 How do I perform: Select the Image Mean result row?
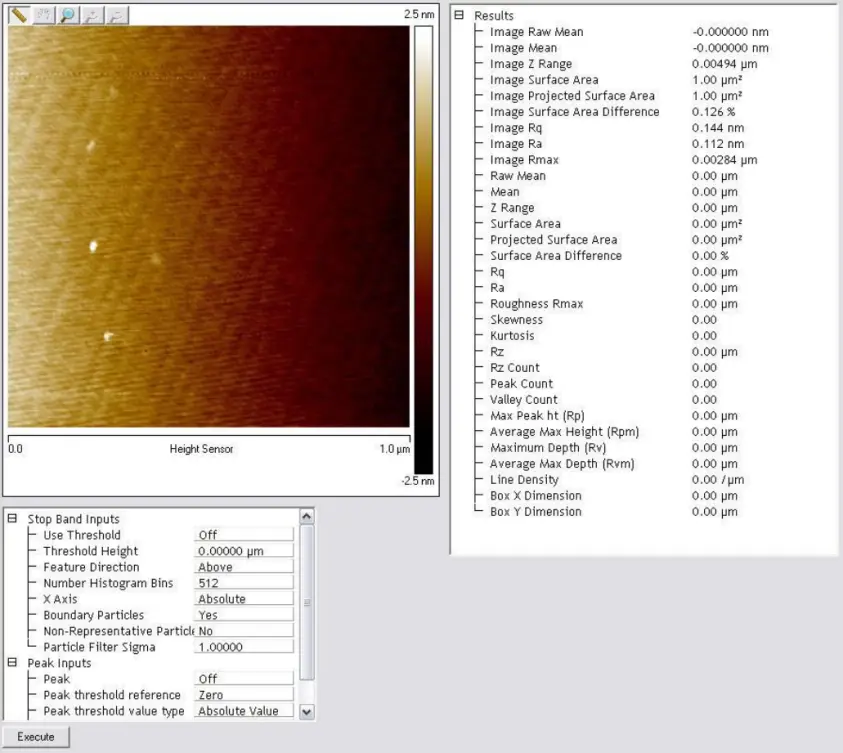tap(629, 48)
